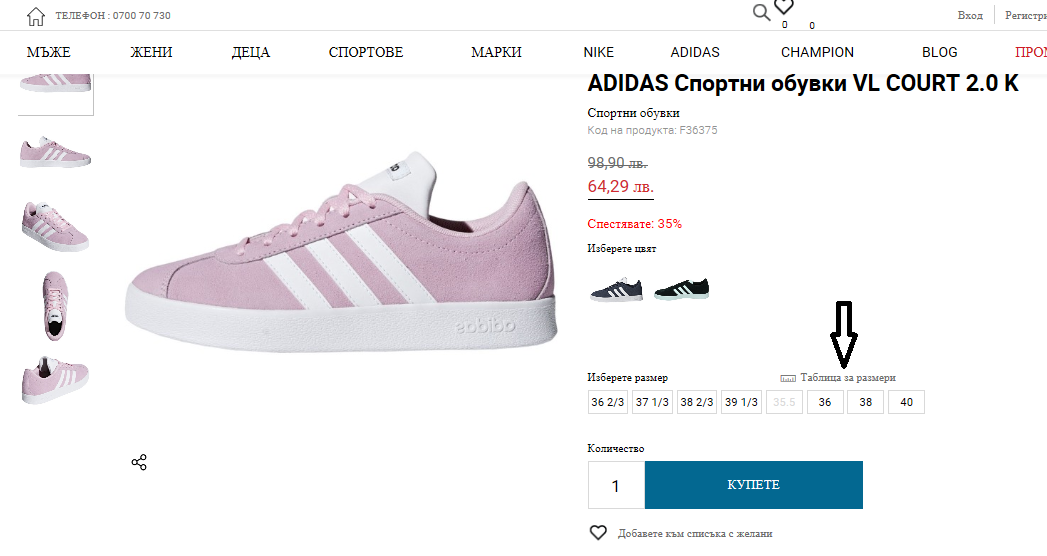Click the quantity input field
The width and height of the screenshot is (1047, 556).
(615, 486)
